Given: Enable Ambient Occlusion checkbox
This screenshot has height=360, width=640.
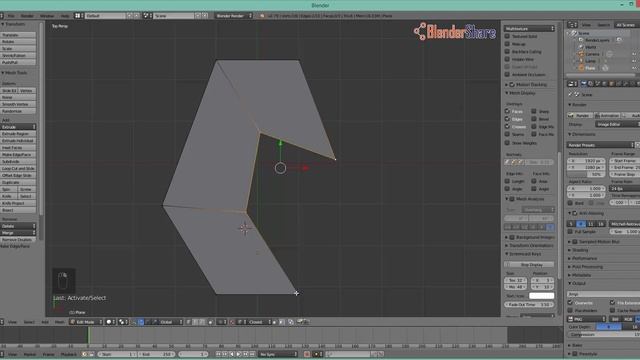Looking at the screenshot, I should click(507, 74).
